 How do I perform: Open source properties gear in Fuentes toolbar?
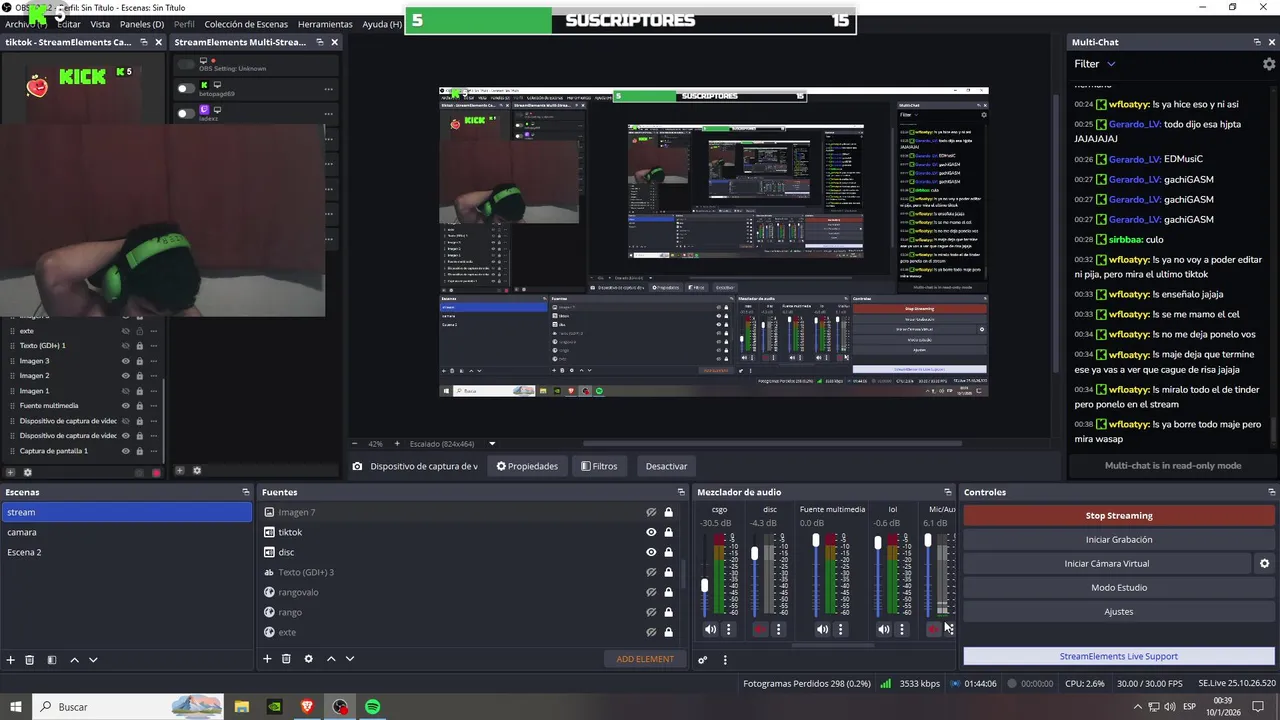[308, 658]
